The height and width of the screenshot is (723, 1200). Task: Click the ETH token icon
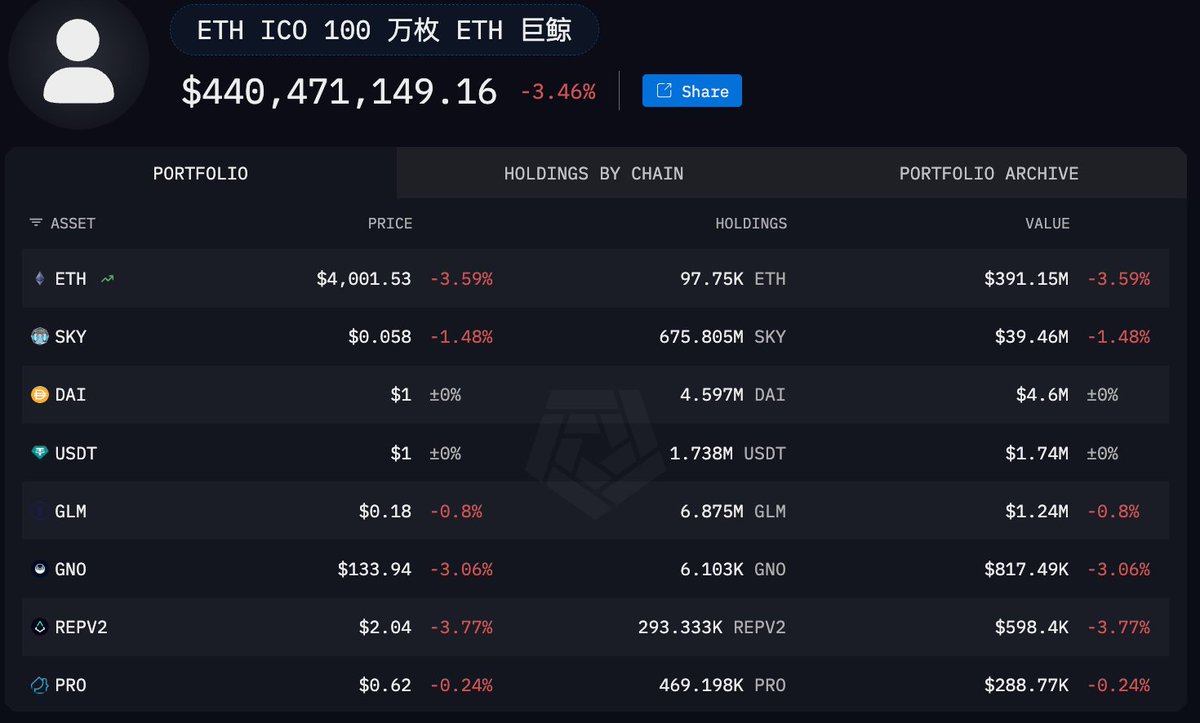pos(40,279)
